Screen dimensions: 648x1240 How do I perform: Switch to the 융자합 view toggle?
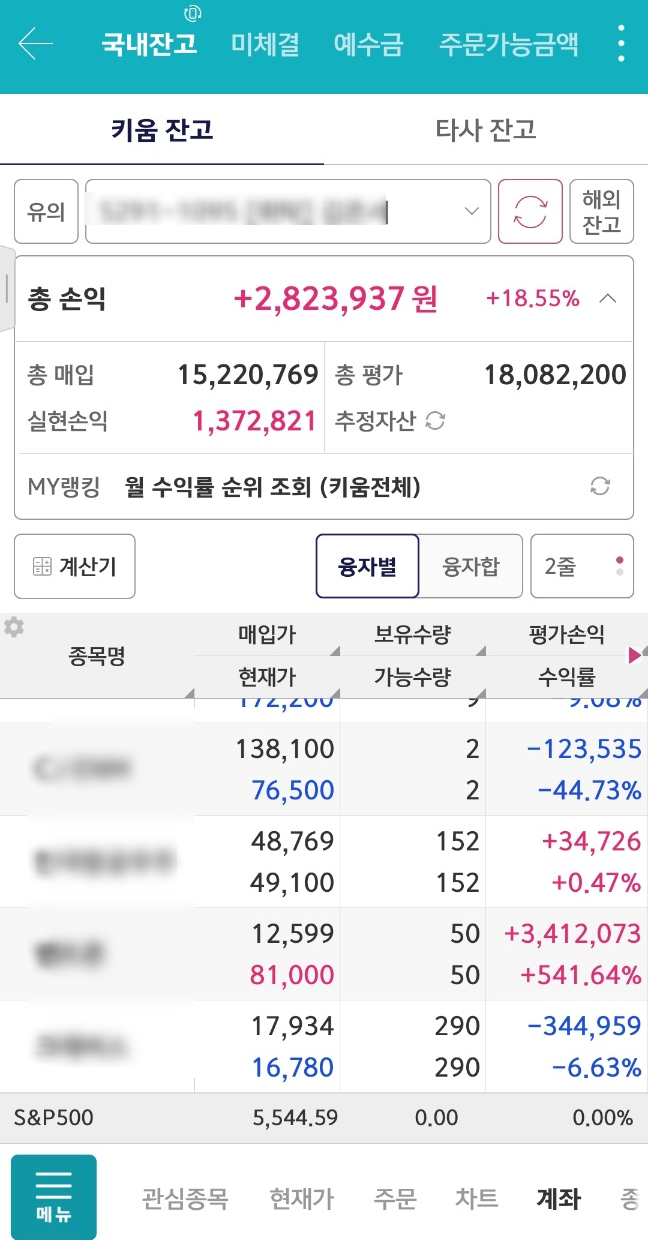click(470, 566)
